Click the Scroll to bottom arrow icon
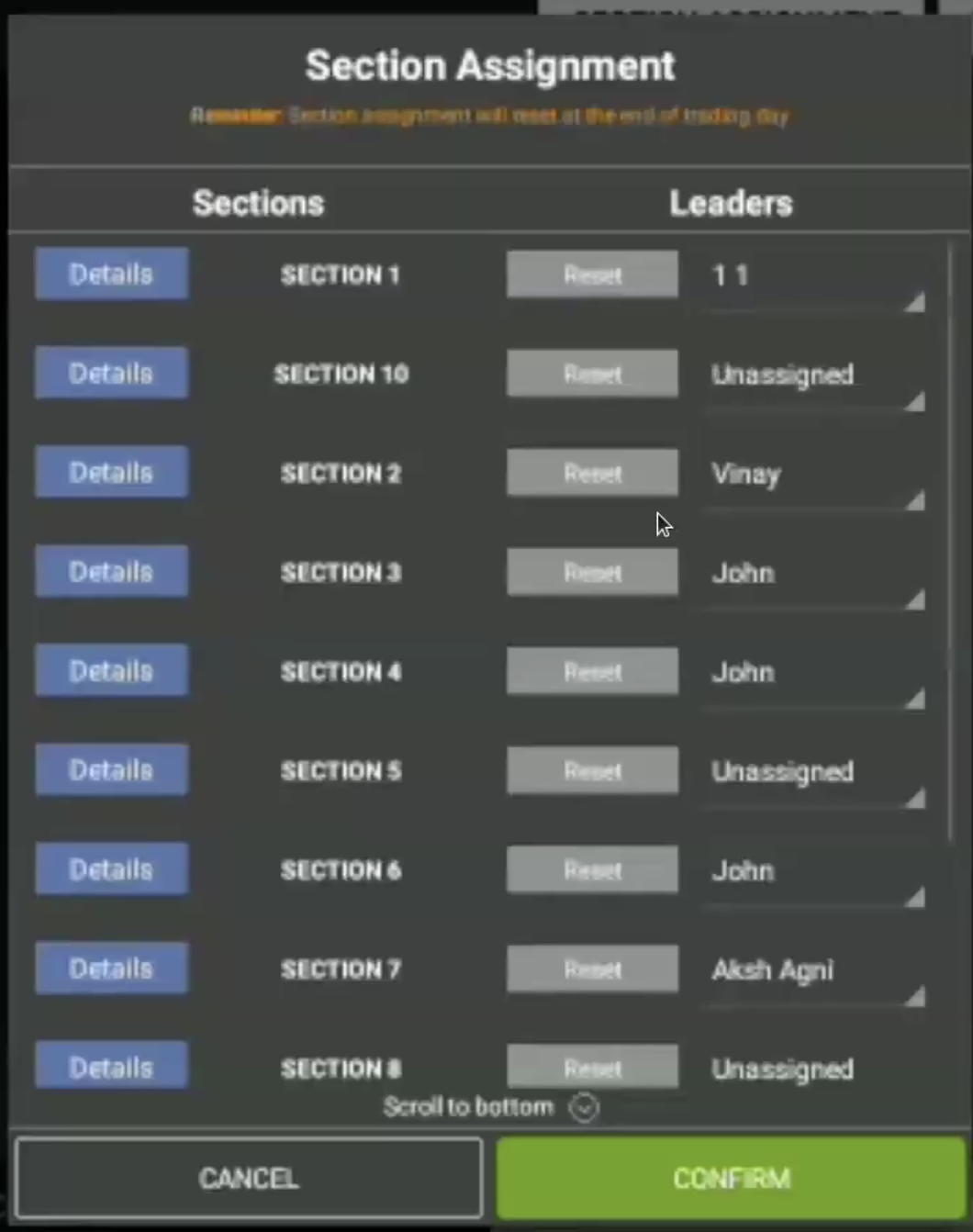This screenshot has width=973, height=1232. [x=584, y=1108]
